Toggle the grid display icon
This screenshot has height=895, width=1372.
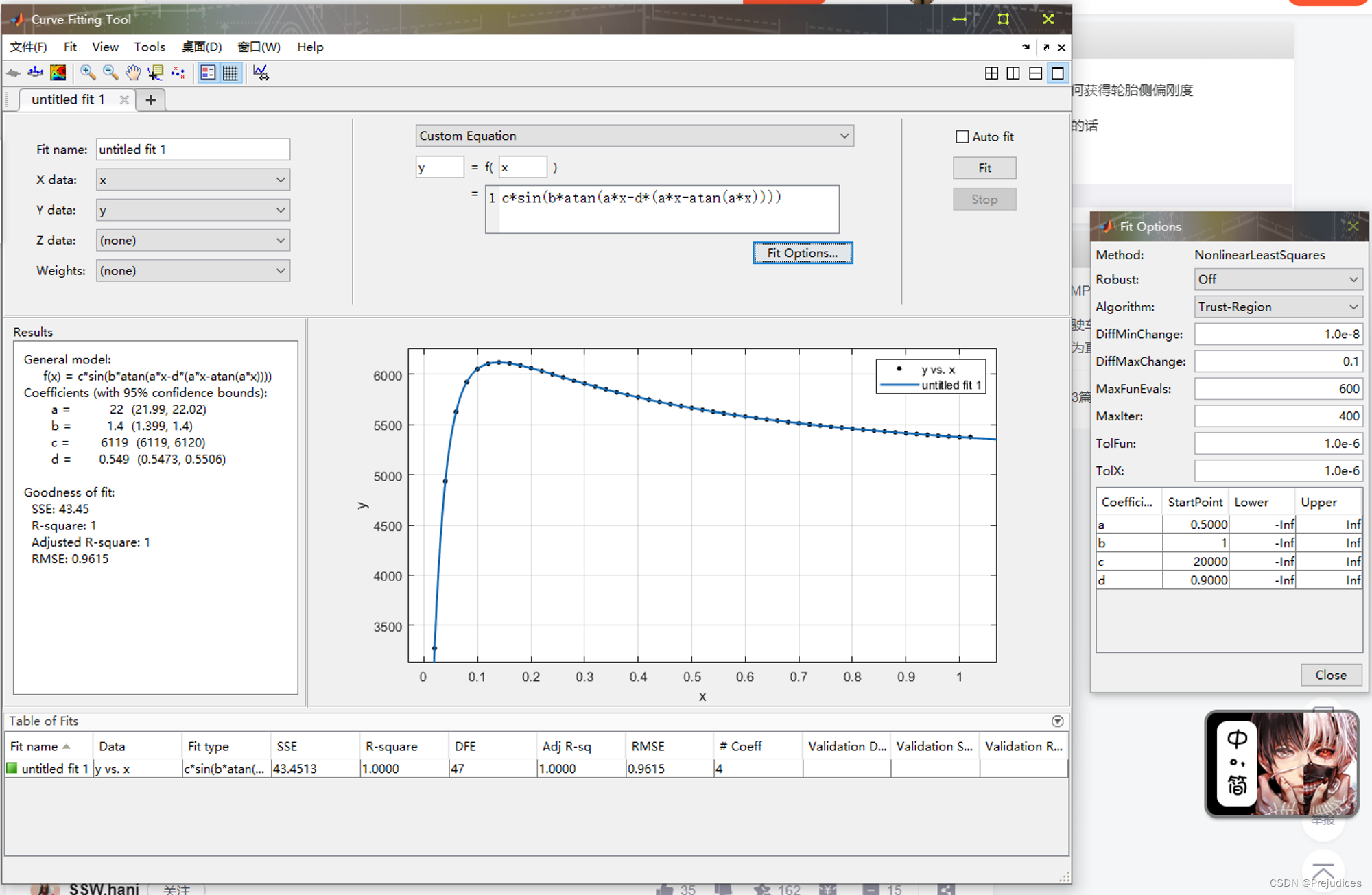click(x=230, y=73)
